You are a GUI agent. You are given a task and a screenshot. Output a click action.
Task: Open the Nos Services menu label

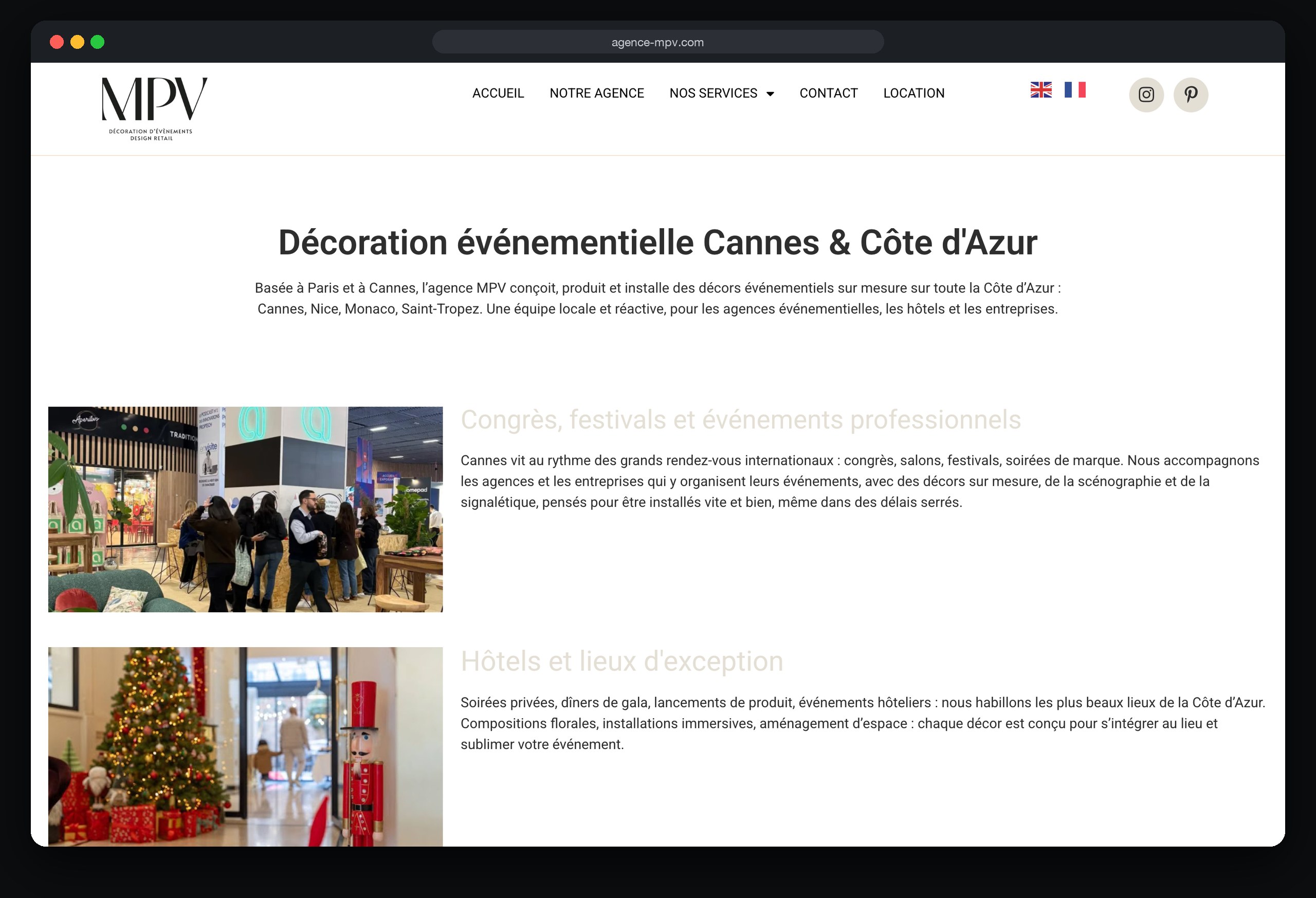click(x=713, y=94)
